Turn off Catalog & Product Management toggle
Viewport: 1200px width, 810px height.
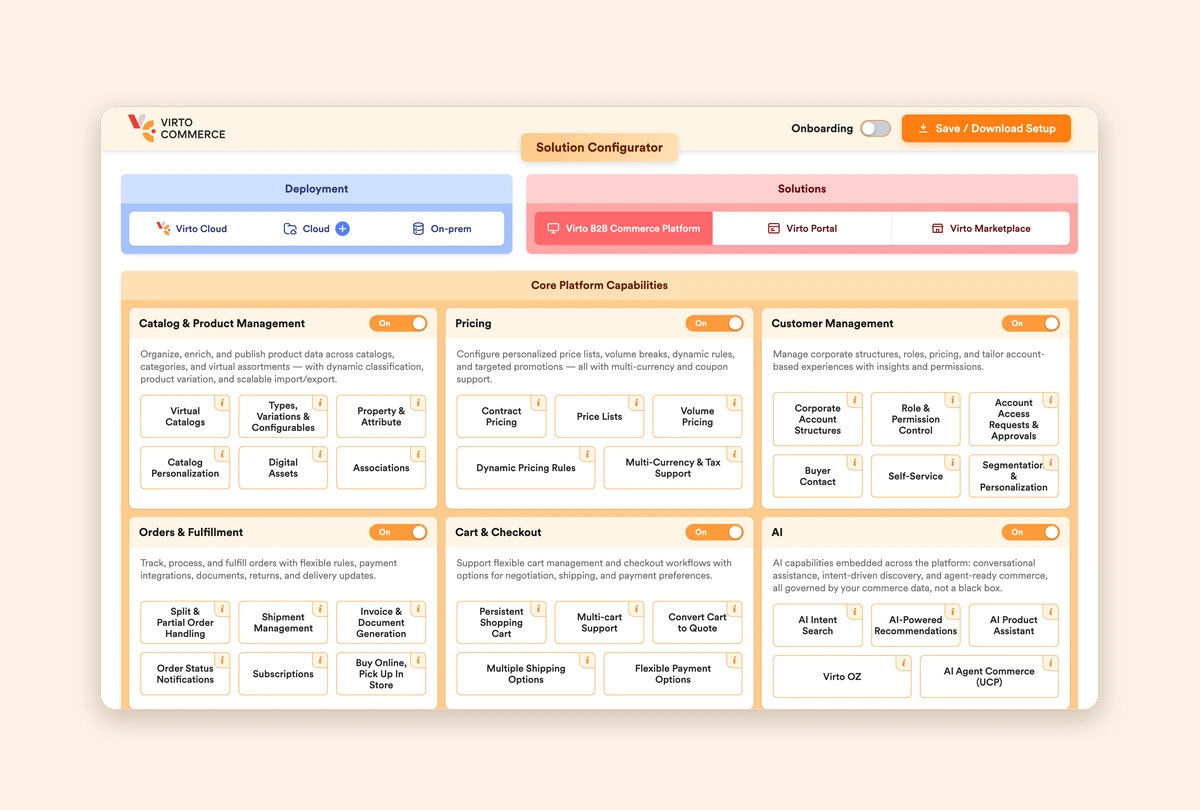click(x=398, y=323)
